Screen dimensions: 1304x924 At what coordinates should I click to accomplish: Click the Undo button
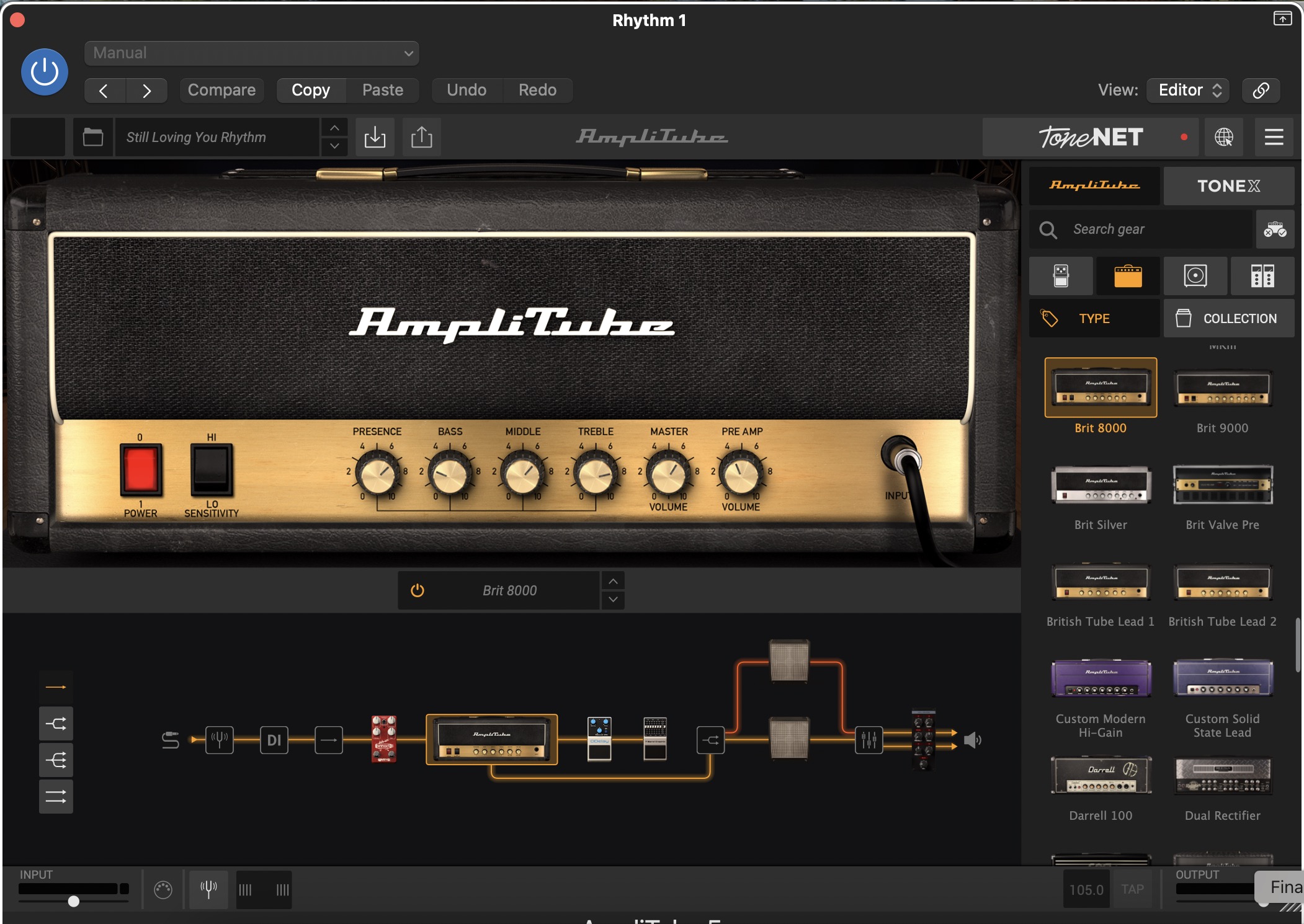point(467,91)
